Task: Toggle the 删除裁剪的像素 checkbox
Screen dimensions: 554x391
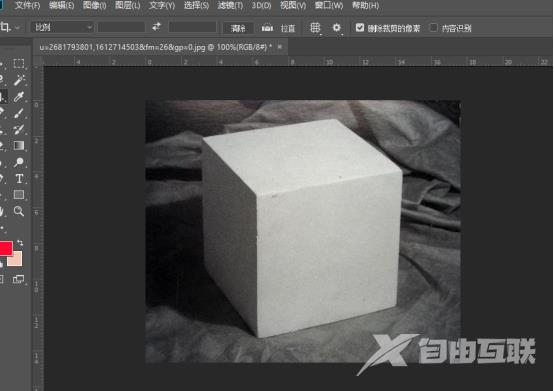Action: (359, 28)
